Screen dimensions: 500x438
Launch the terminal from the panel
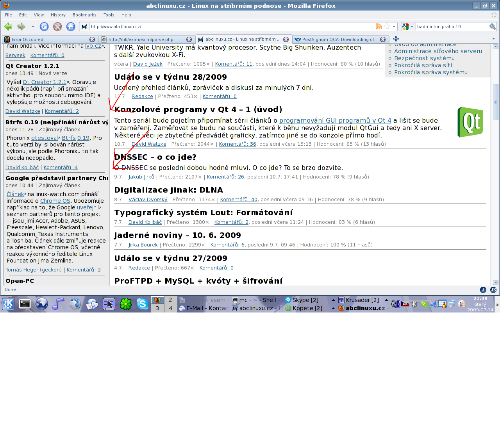(x=25, y=304)
